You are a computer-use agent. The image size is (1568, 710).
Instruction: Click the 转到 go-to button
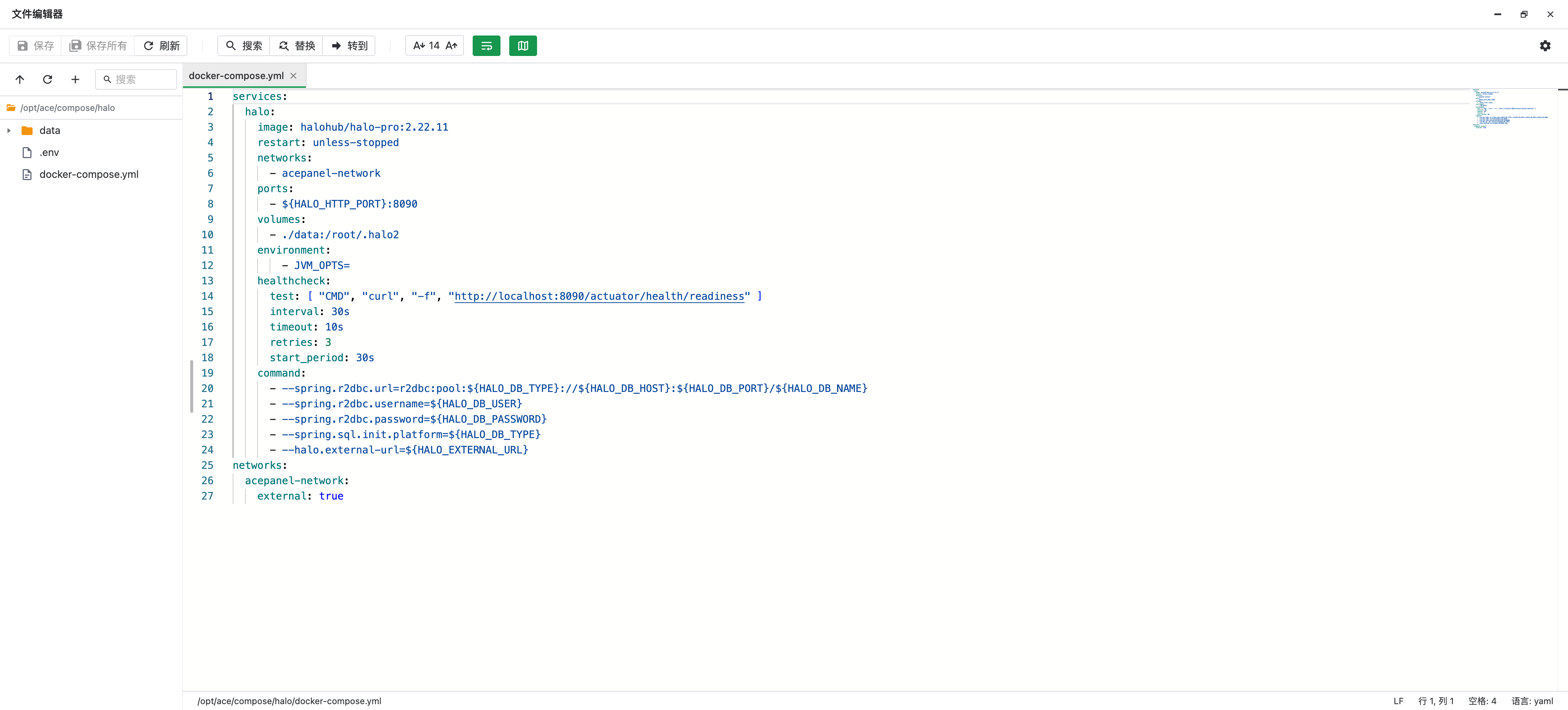point(349,46)
